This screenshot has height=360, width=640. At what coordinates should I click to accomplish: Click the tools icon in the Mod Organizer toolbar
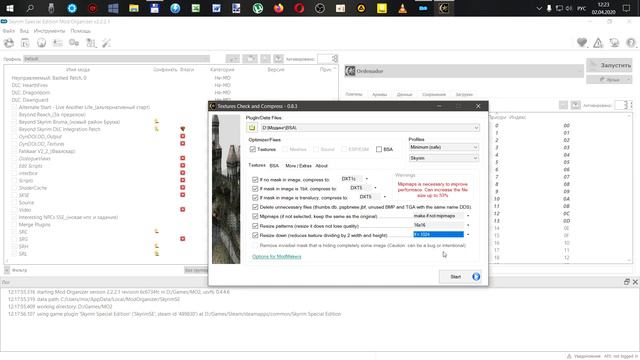(91, 43)
